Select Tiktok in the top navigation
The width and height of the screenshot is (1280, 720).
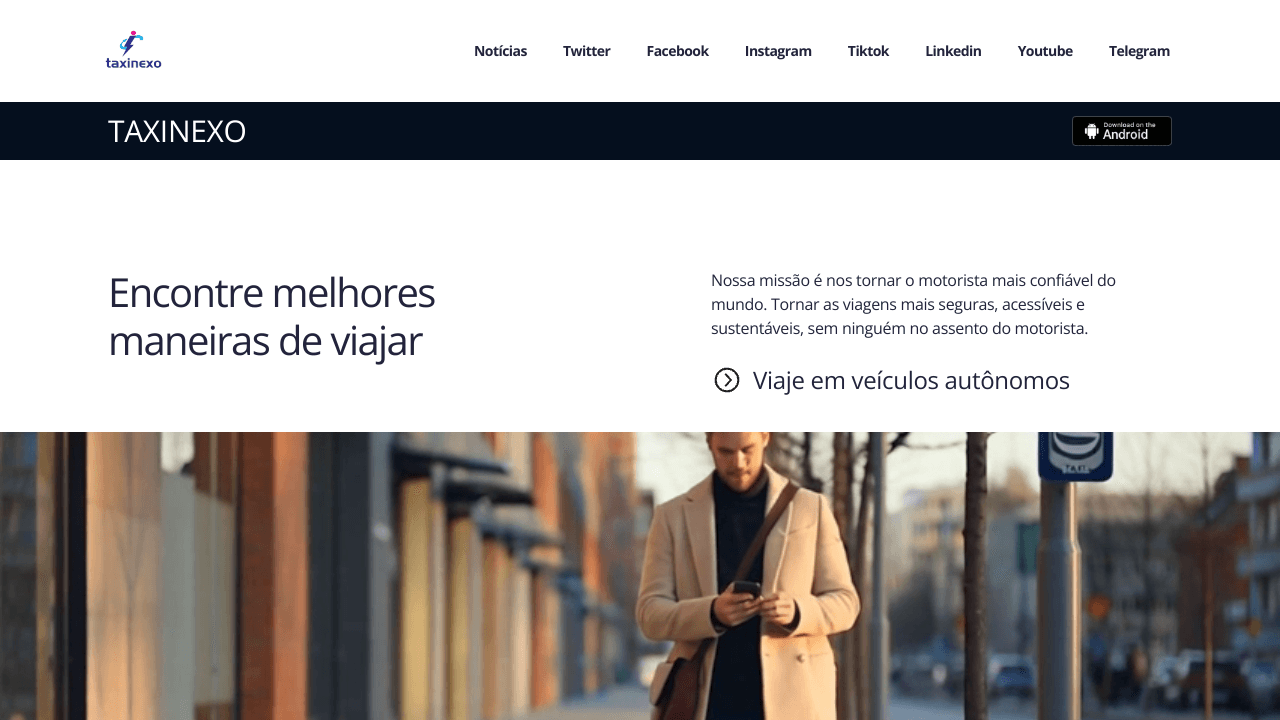(868, 51)
